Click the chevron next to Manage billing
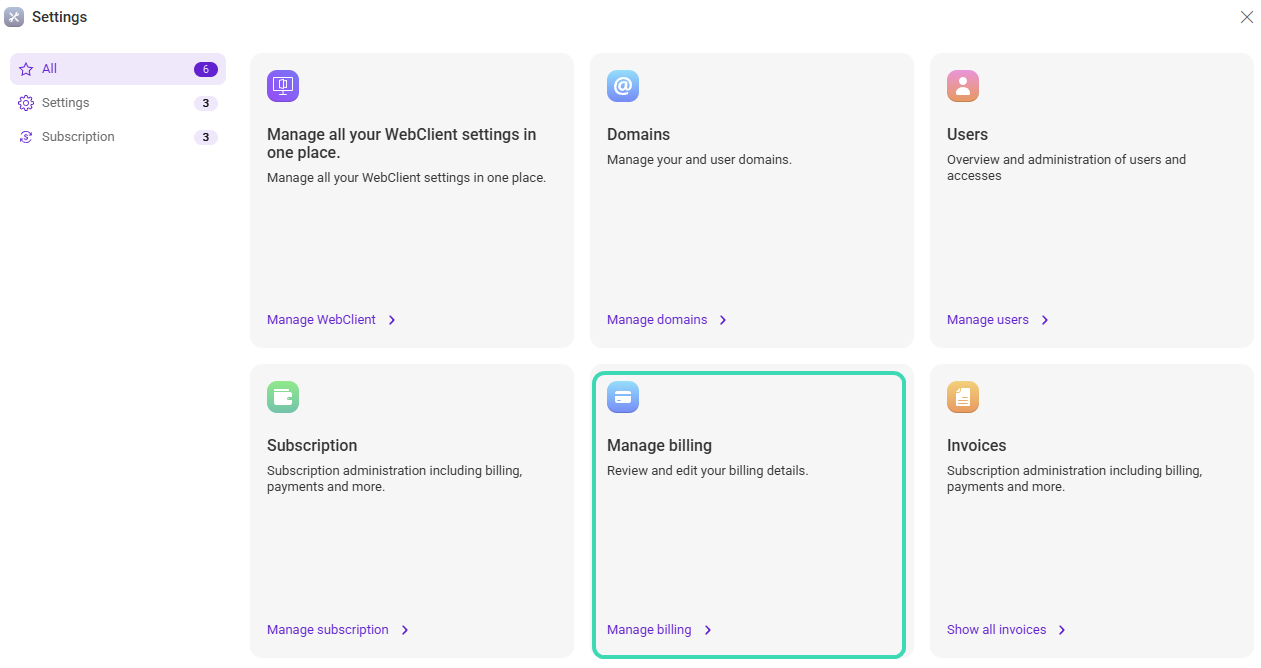The image size is (1261, 668). [708, 630]
